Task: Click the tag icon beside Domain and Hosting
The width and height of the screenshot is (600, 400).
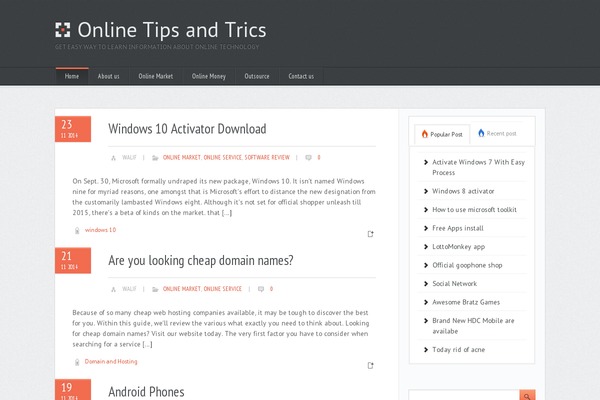Action: pos(77,362)
